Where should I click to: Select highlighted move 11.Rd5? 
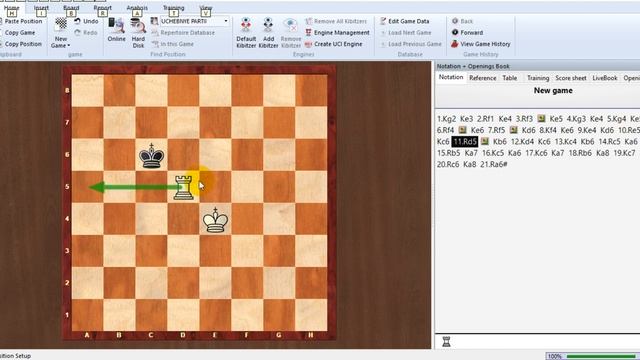point(464,142)
